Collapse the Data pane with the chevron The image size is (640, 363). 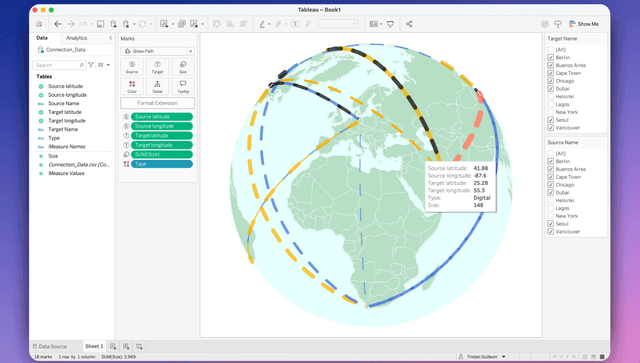point(111,38)
